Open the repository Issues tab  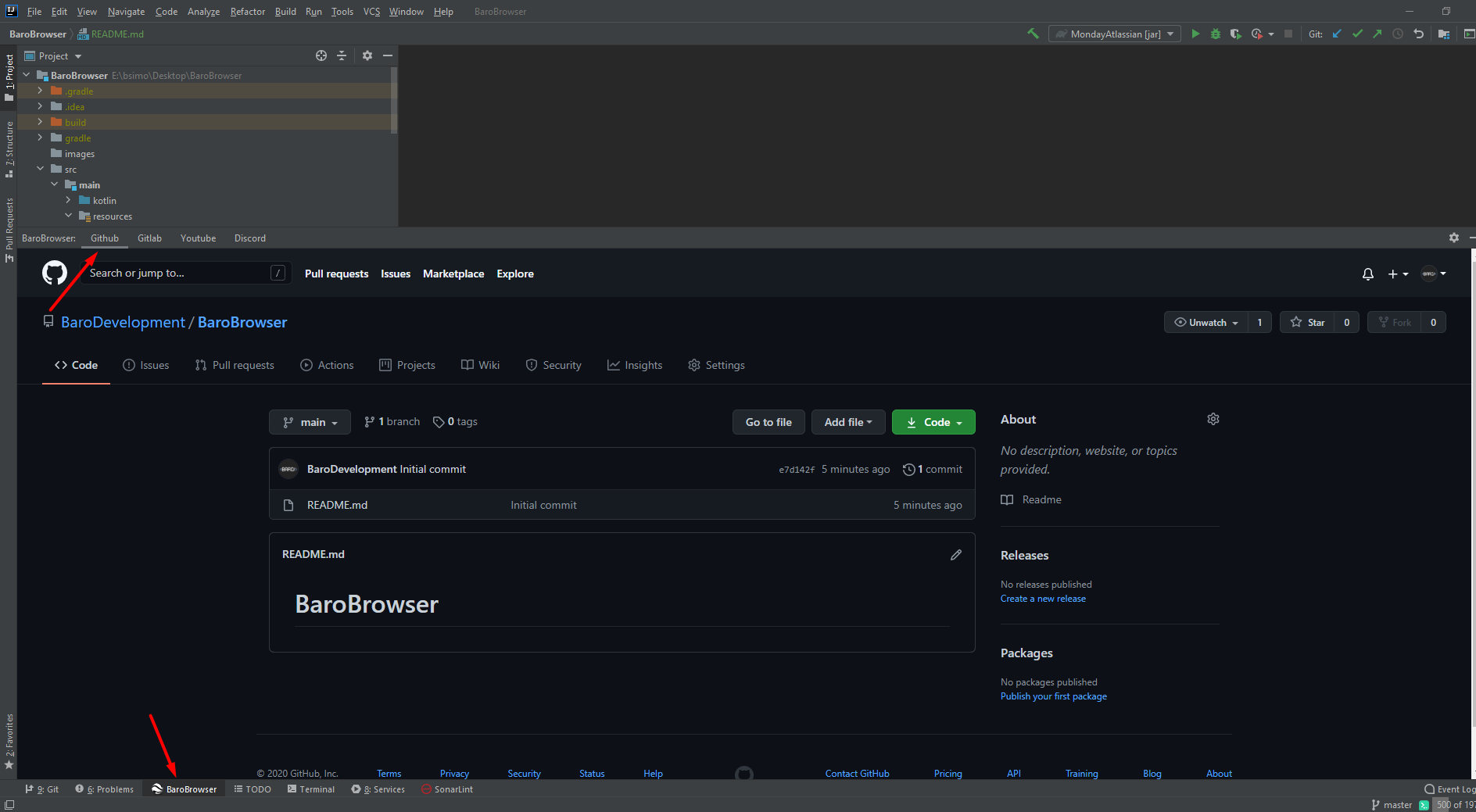pyautogui.click(x=146, y=365)
